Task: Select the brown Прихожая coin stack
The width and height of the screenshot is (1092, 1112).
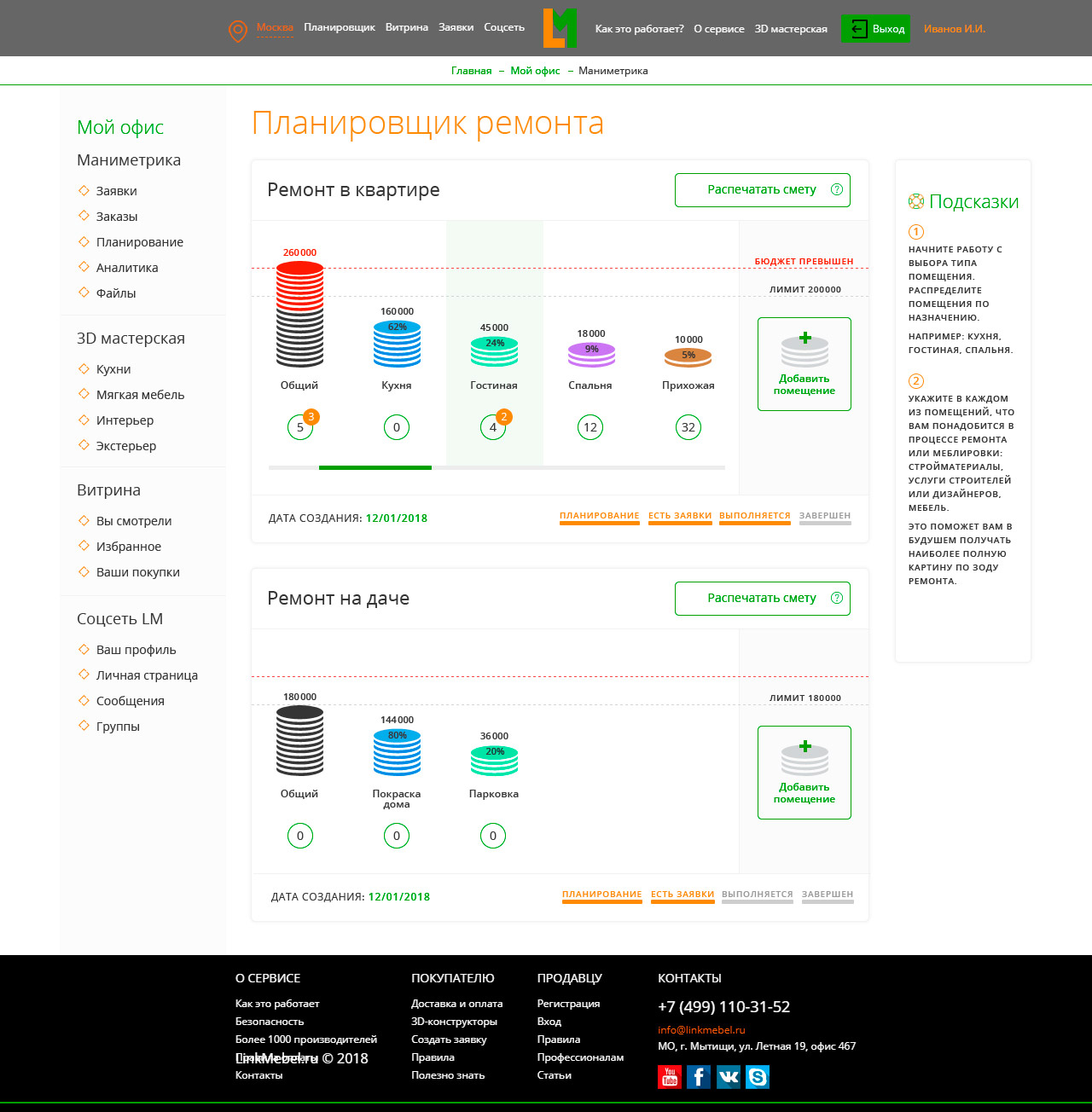Action: click(688, 357)
